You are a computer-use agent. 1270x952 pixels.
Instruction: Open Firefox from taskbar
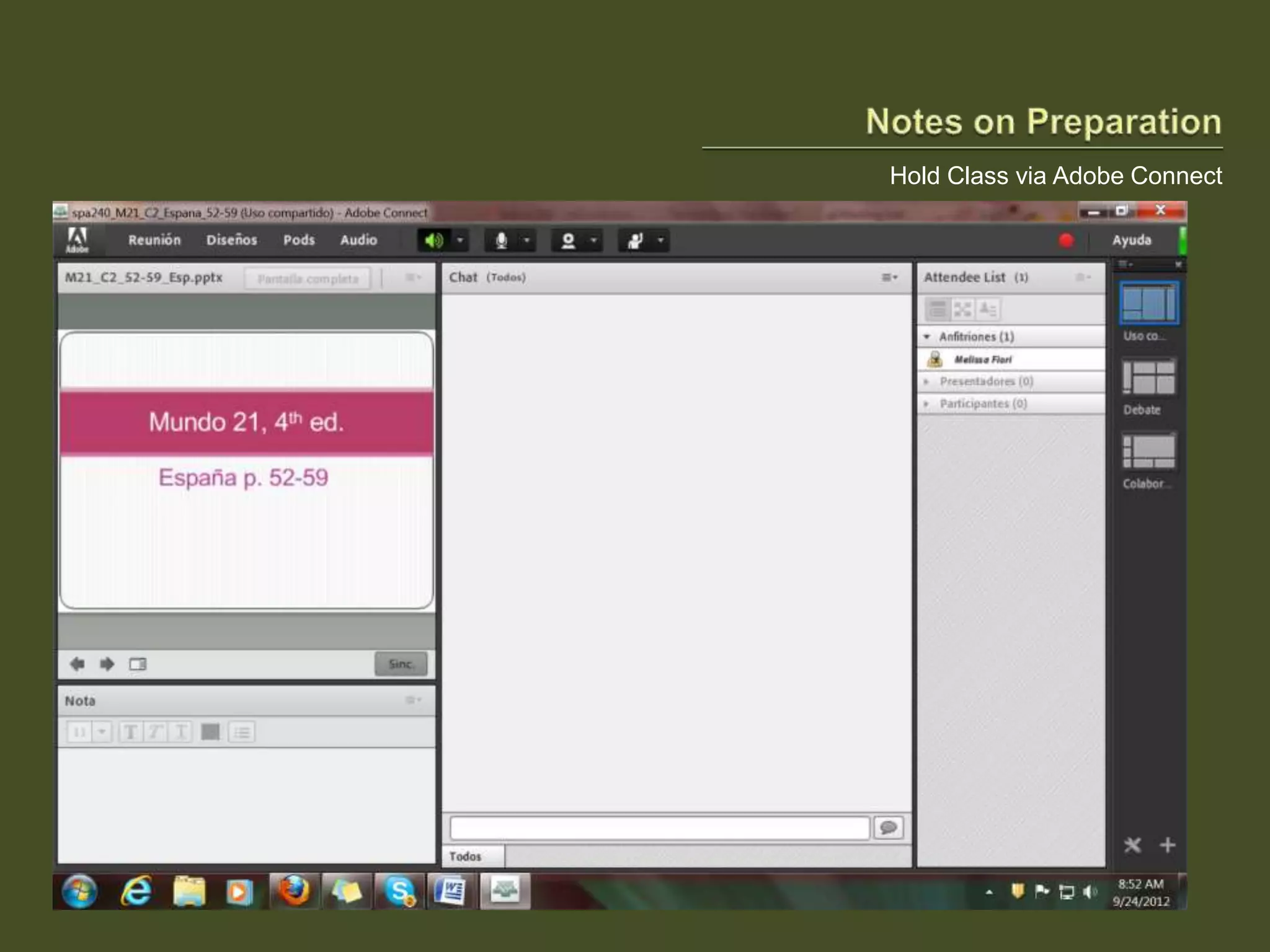click(295, 891)
